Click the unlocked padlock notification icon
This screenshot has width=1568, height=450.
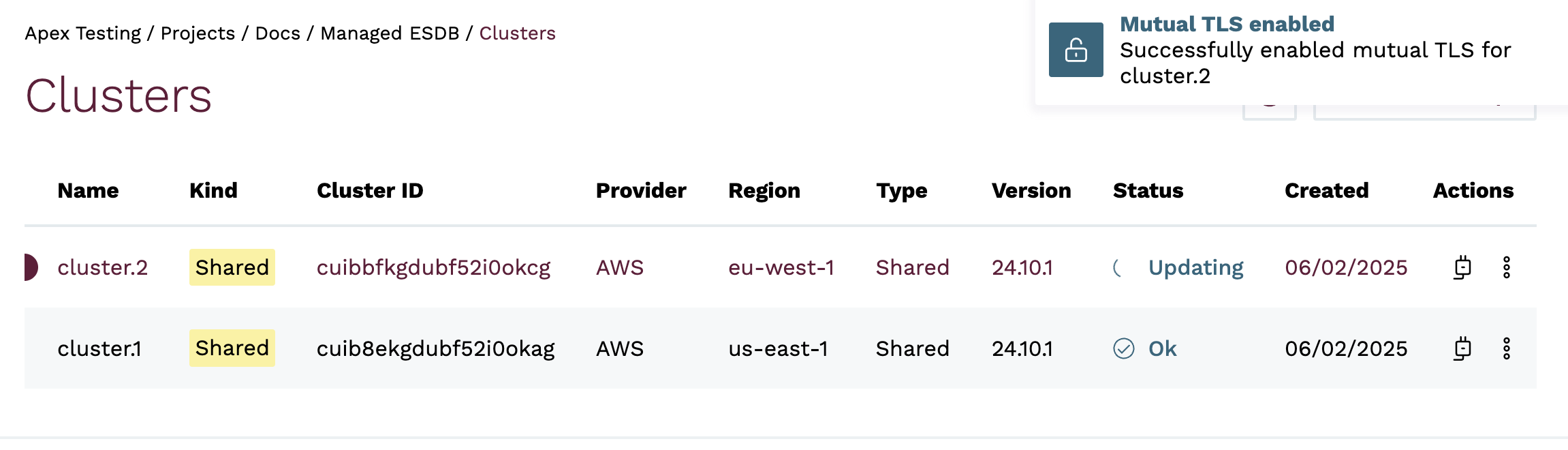pyautogui.click(x=1076, y=50)
